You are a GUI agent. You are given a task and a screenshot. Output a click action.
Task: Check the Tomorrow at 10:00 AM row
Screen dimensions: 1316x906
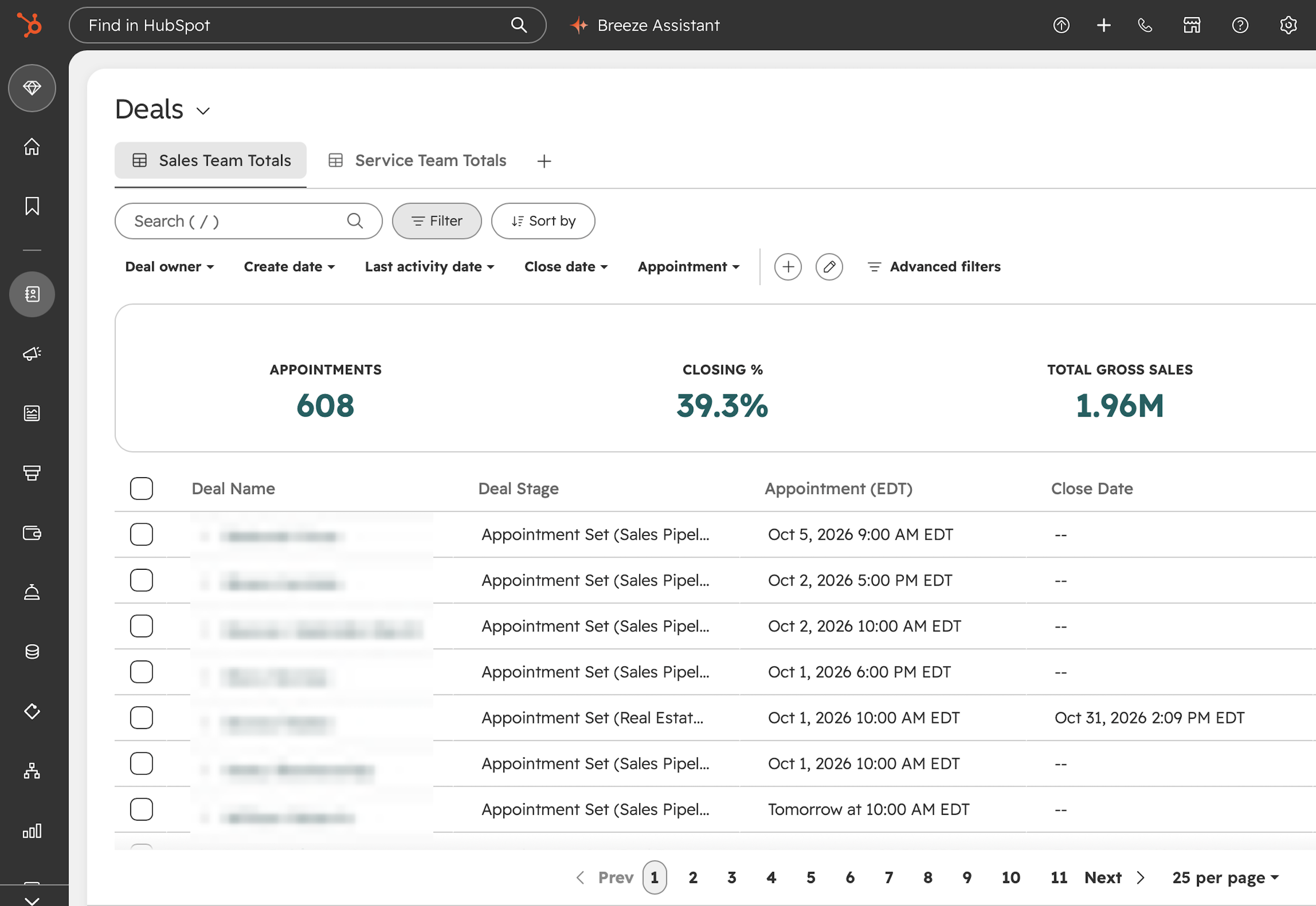(x=142, y=810)
